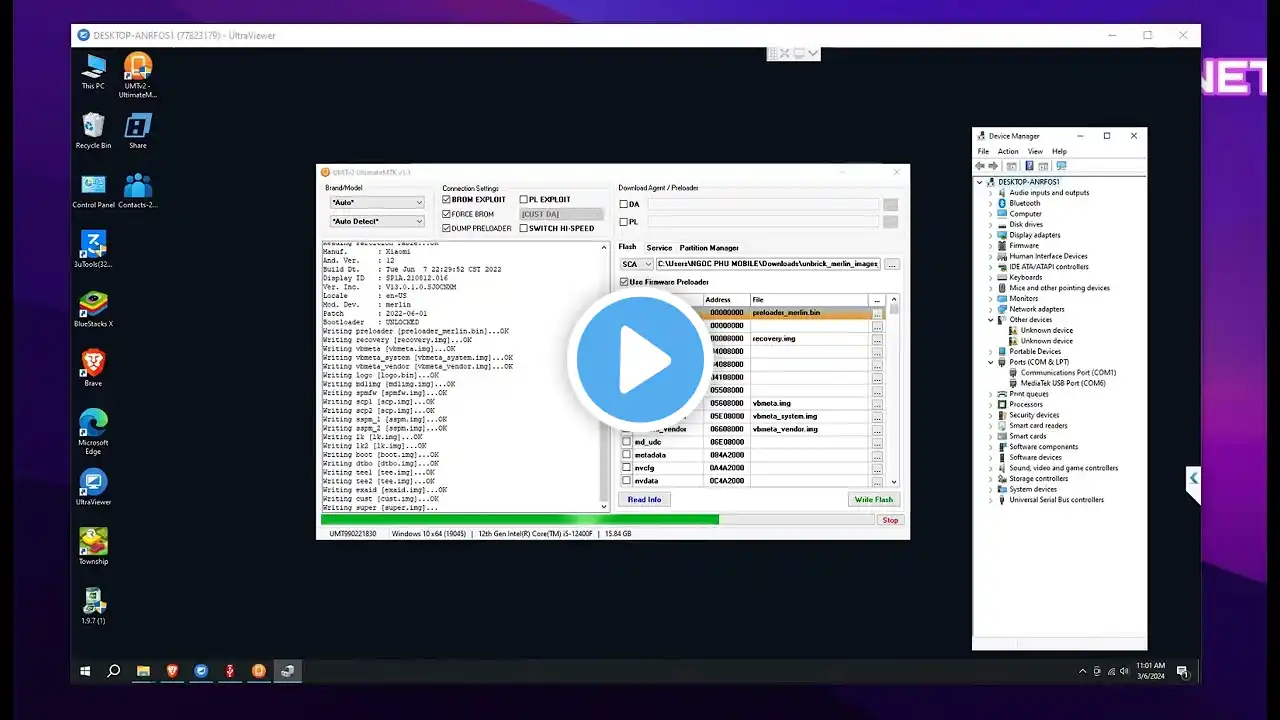
Task: Open the UMTv2 UltimateMTK desktop shortcut
Action: tap(138, 75)
